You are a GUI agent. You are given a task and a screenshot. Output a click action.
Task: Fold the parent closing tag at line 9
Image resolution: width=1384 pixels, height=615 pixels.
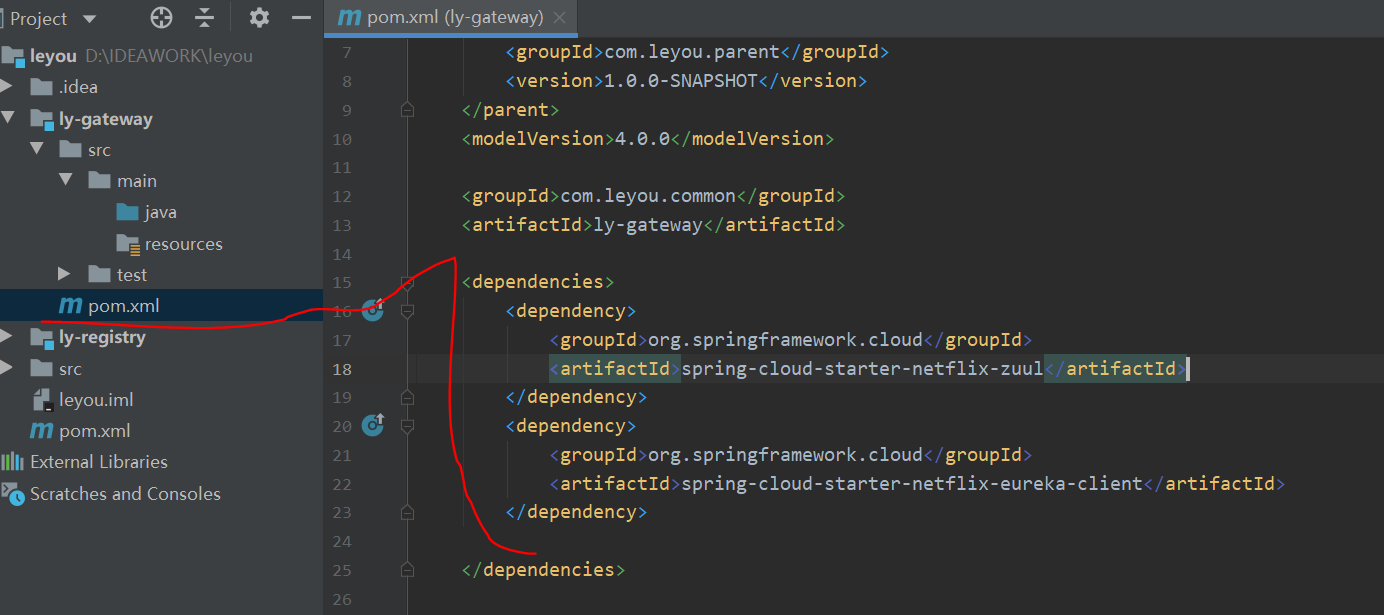(407, 109)
